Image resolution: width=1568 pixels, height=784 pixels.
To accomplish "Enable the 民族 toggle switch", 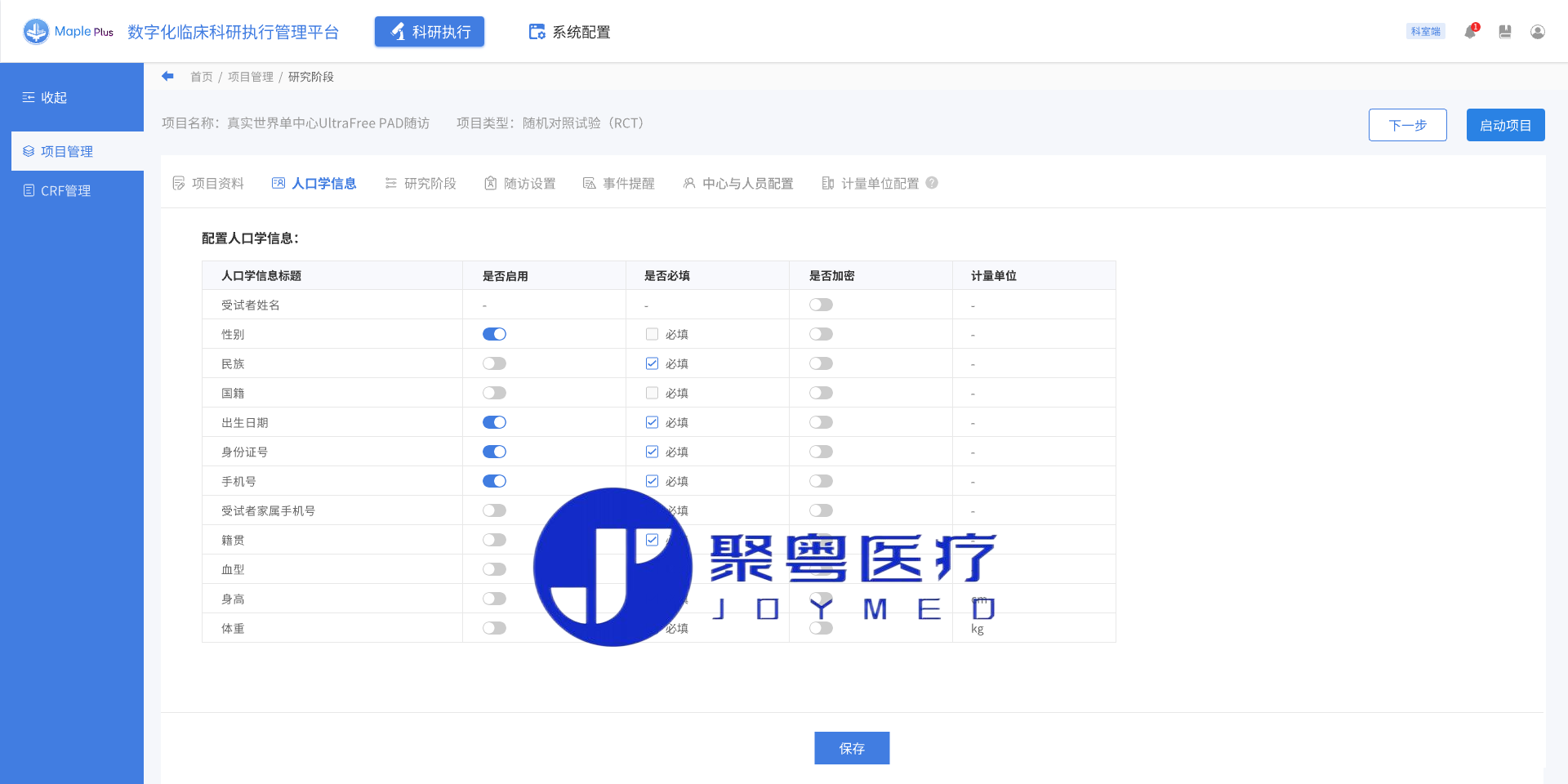I will (494, 363).
